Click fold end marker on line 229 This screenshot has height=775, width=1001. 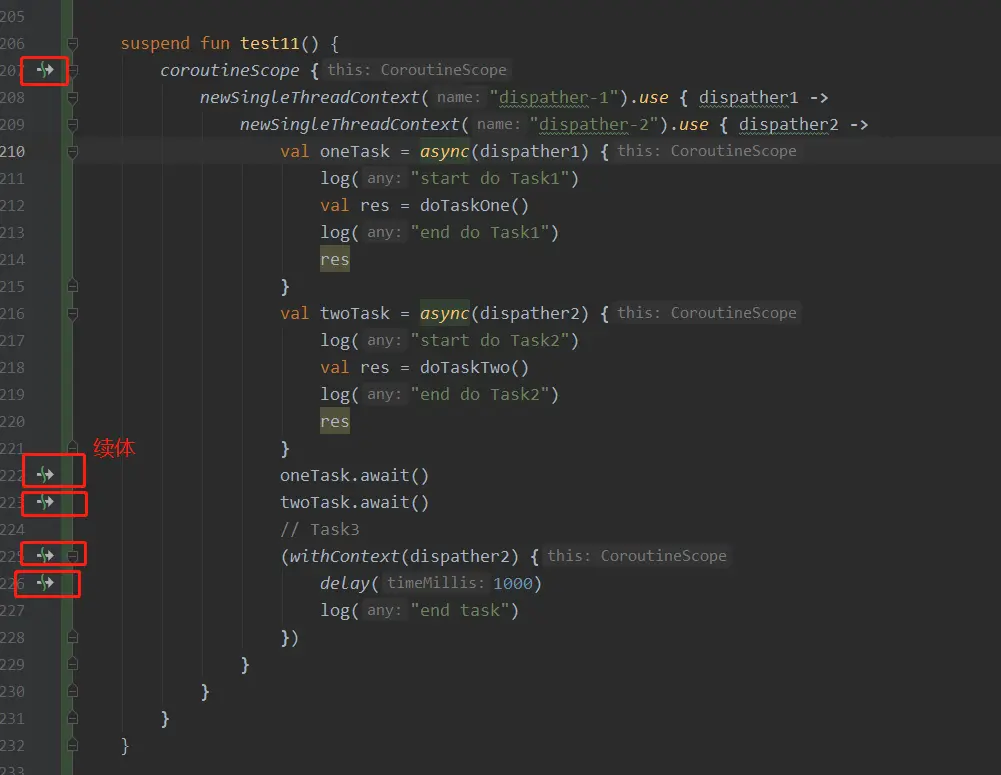point(73,664)
